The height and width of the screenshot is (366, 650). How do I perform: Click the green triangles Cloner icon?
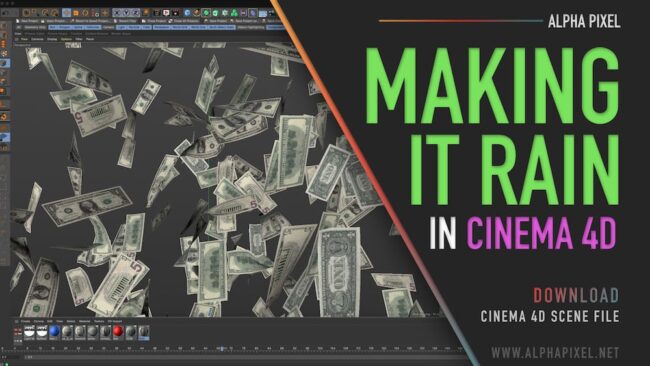pos(234,13)
